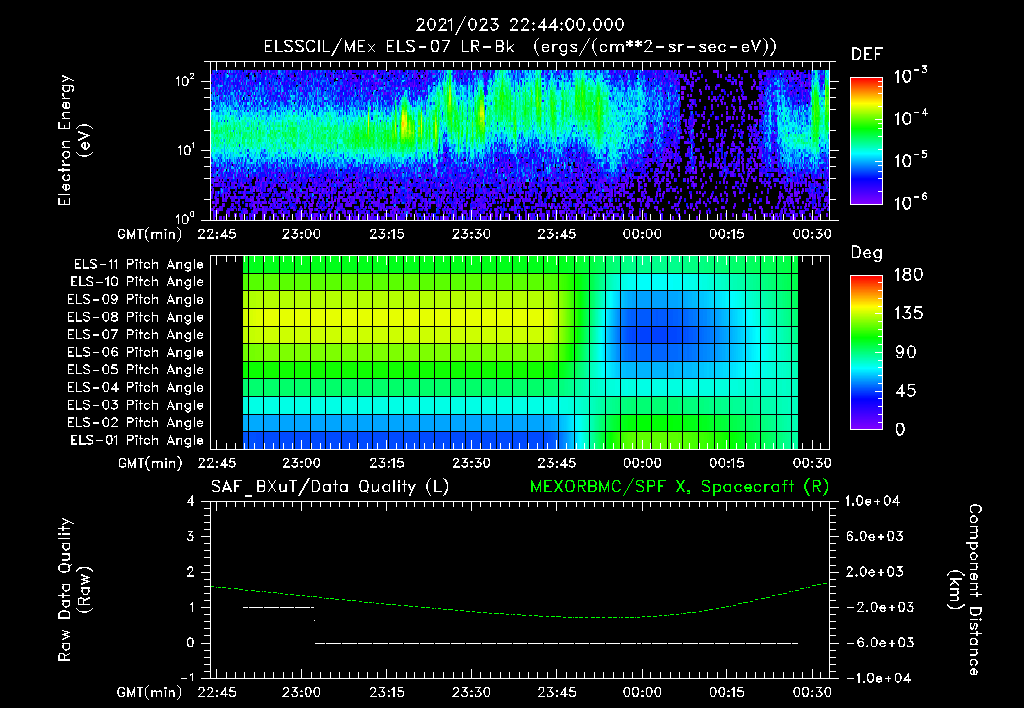The width and height of the screenshot is (1024, 708).
Task: Click the 1.0e+04 tick on distance axis
Action: (x=872, y=501)
